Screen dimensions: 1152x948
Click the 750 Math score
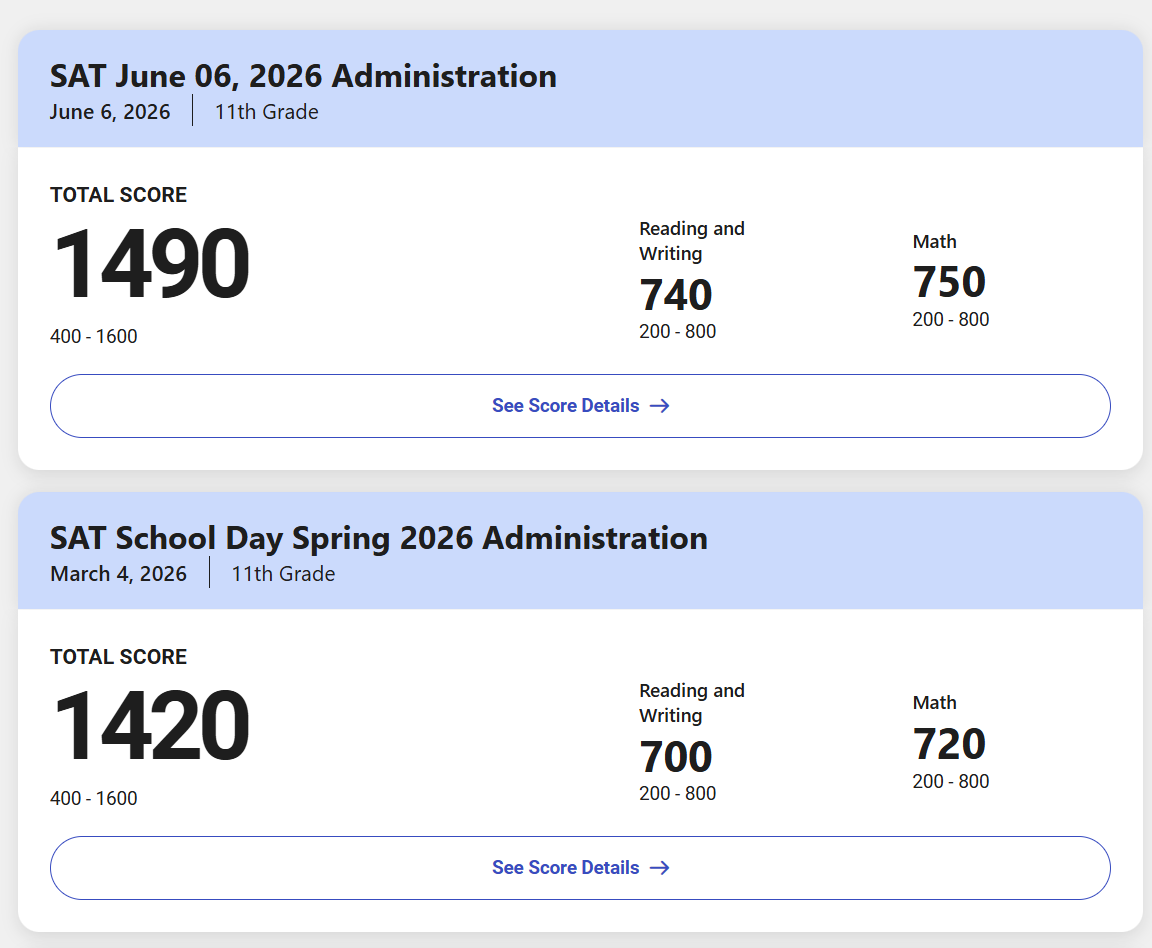pos(948,282)
